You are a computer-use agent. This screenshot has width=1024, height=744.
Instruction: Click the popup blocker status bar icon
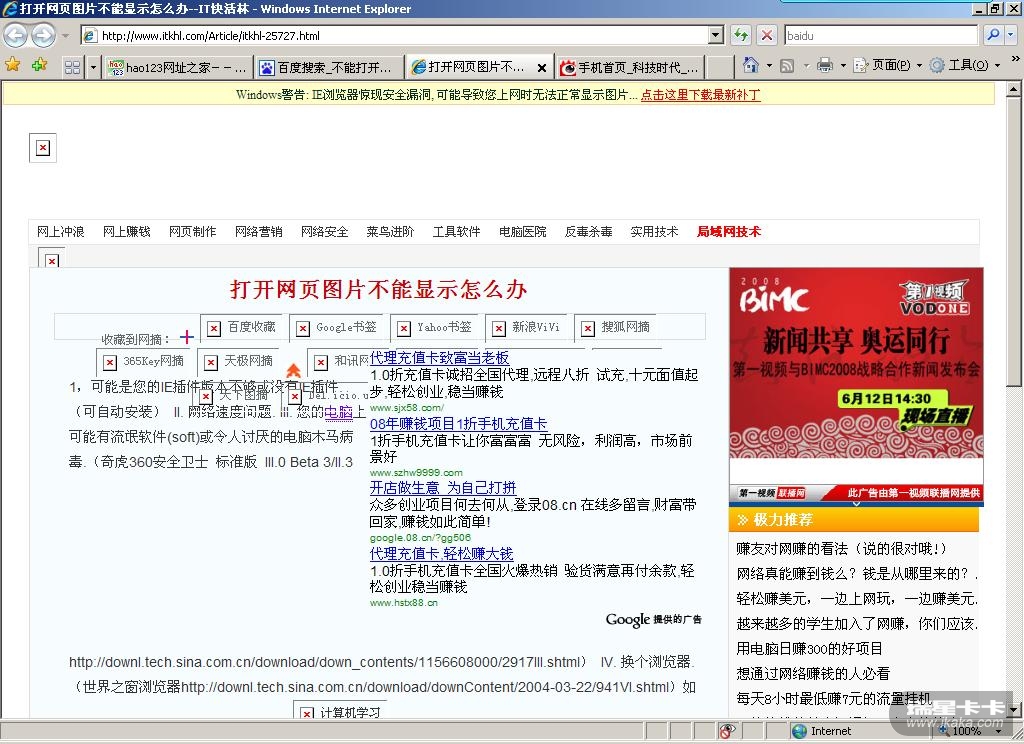click(x=727, y=731)
